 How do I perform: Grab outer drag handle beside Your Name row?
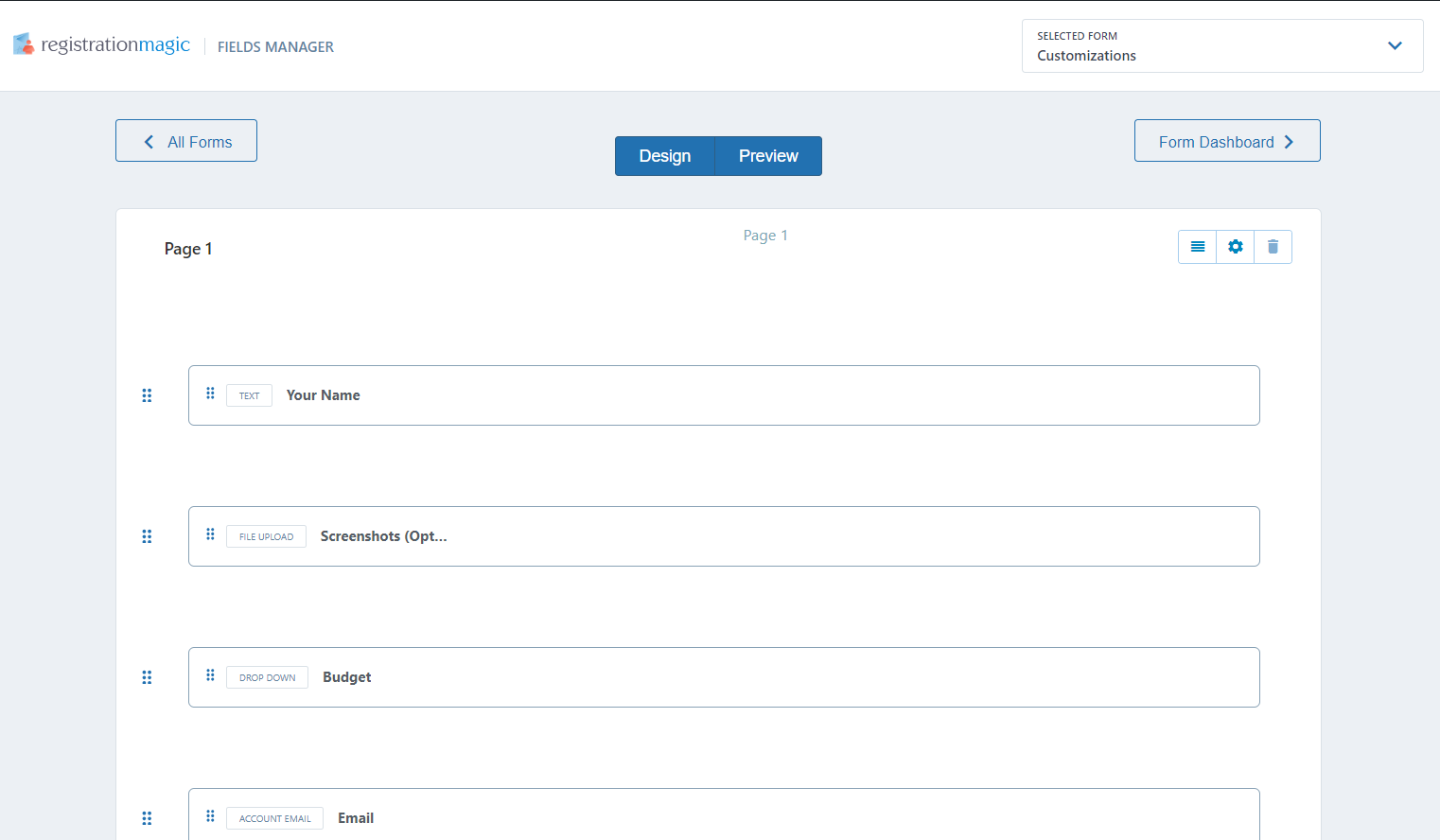tap(147, 395)
